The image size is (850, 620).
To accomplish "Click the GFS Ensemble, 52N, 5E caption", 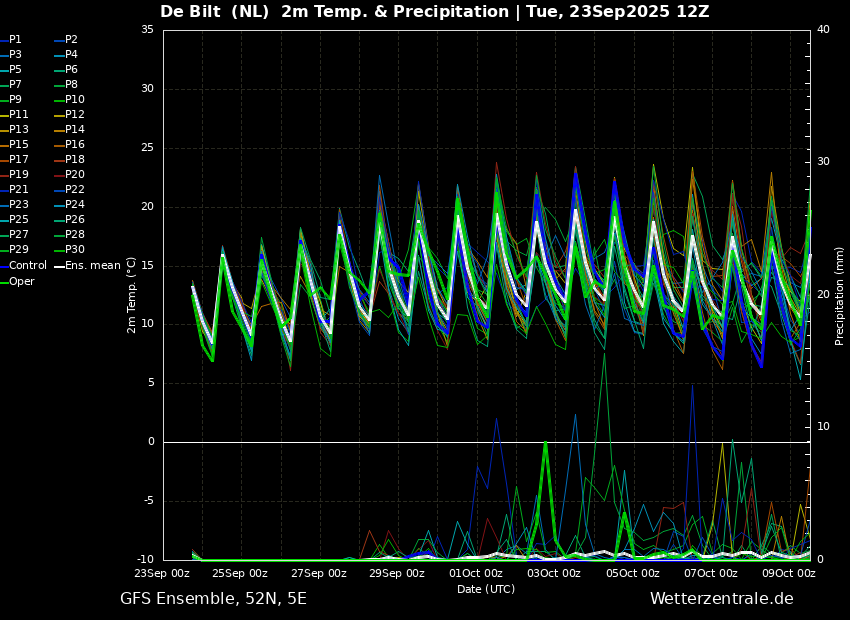I will click(213, 599).
